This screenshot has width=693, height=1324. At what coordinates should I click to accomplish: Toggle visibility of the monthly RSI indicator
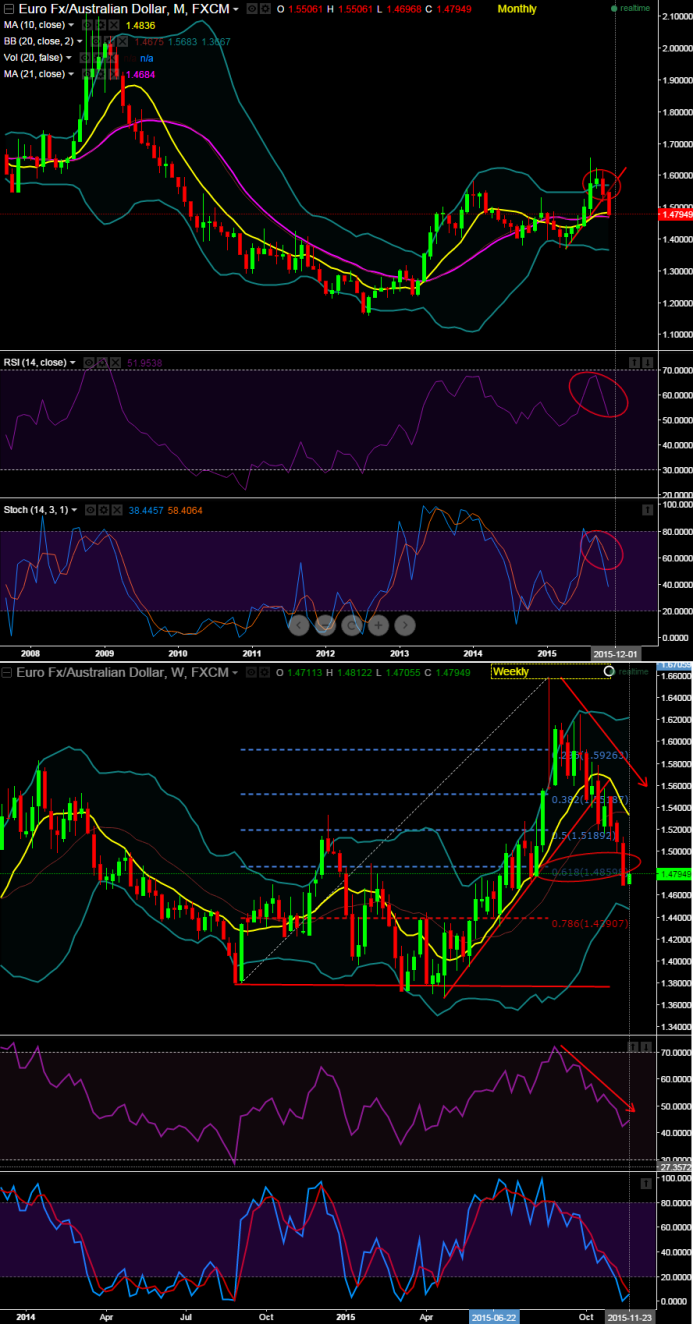(x=88, y=361)
